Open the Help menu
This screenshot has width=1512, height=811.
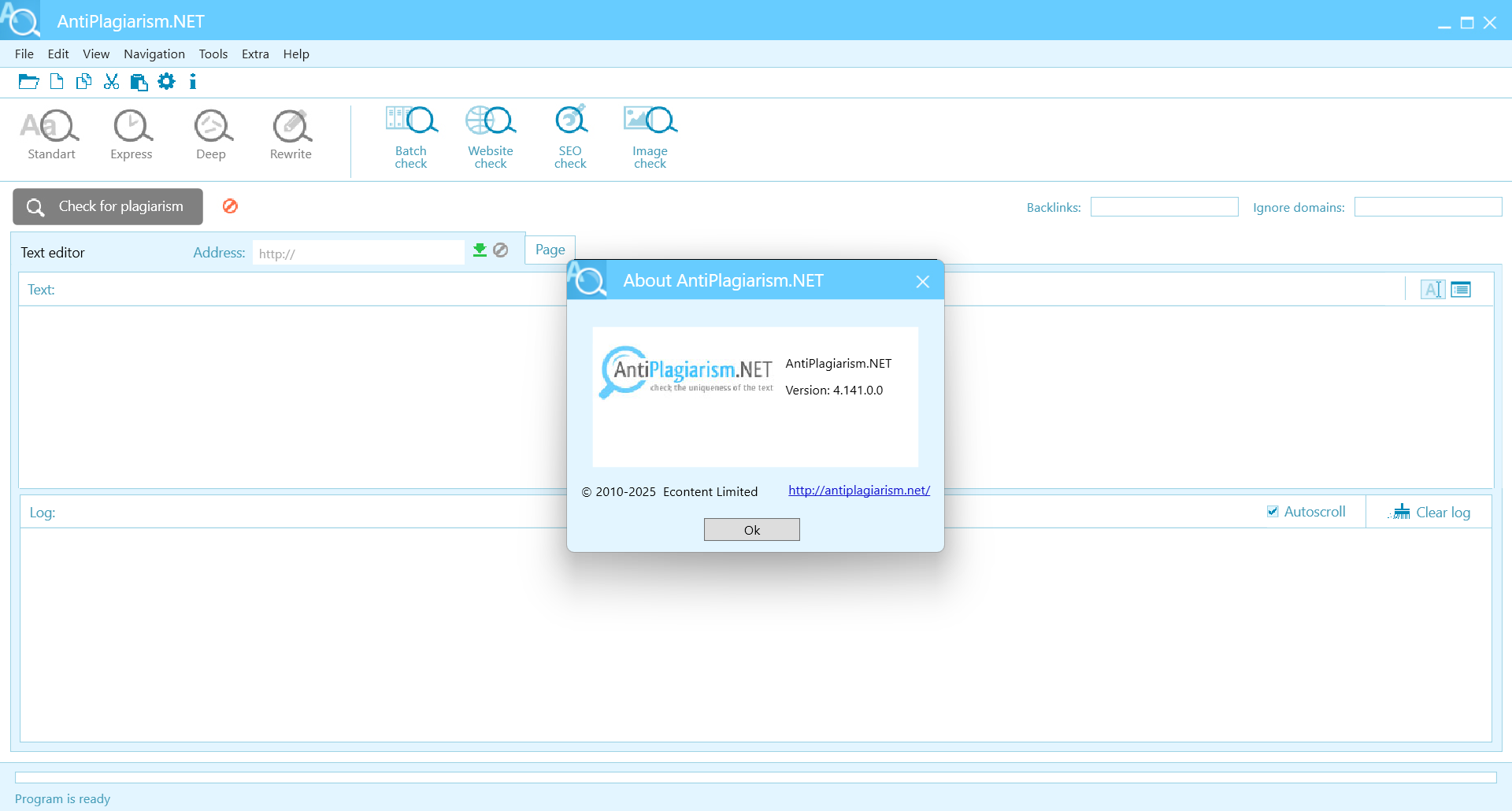(x=296, y=54)
